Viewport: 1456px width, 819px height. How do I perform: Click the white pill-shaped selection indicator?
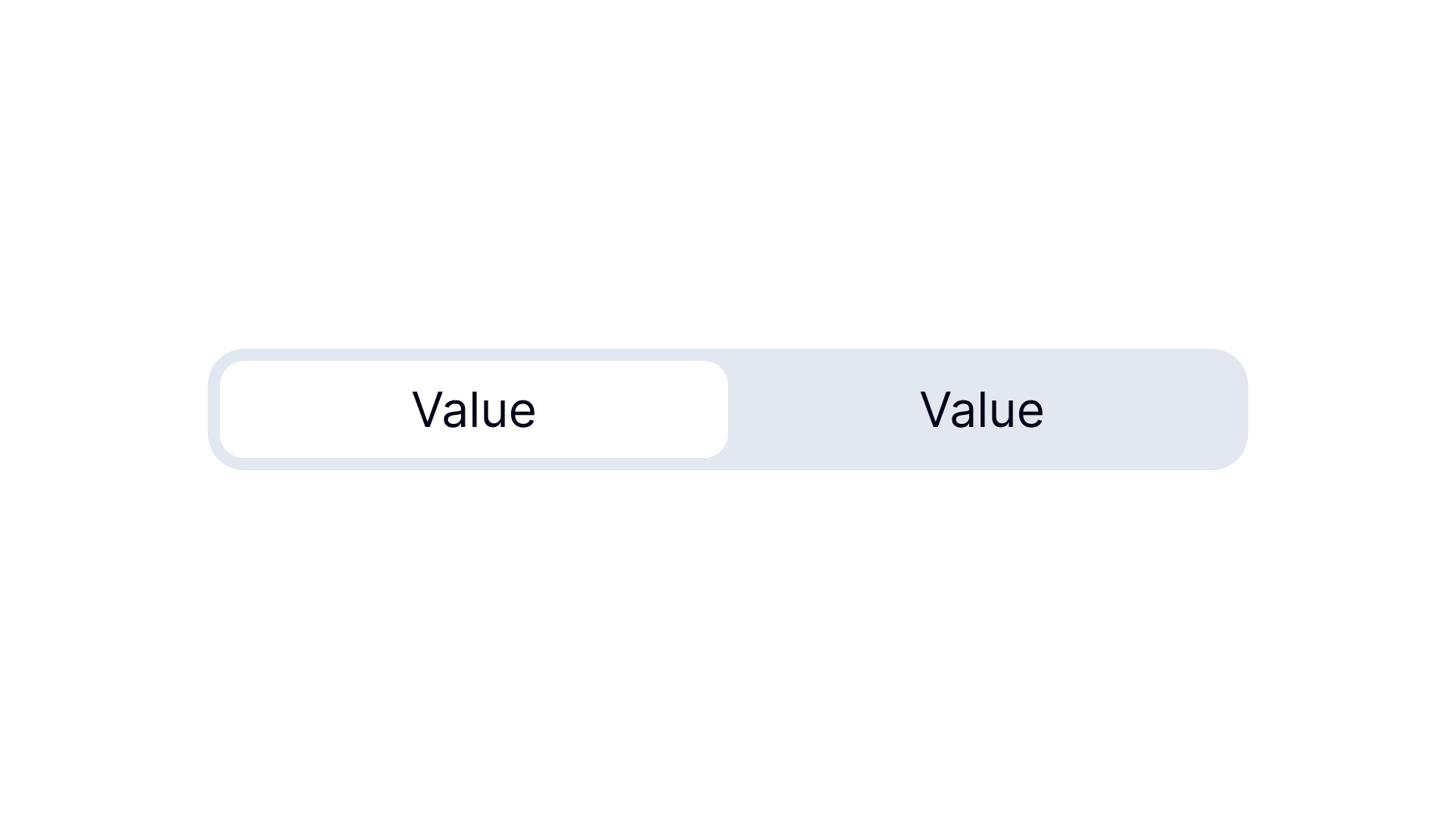pyautogui.click(x=473, y=409)
